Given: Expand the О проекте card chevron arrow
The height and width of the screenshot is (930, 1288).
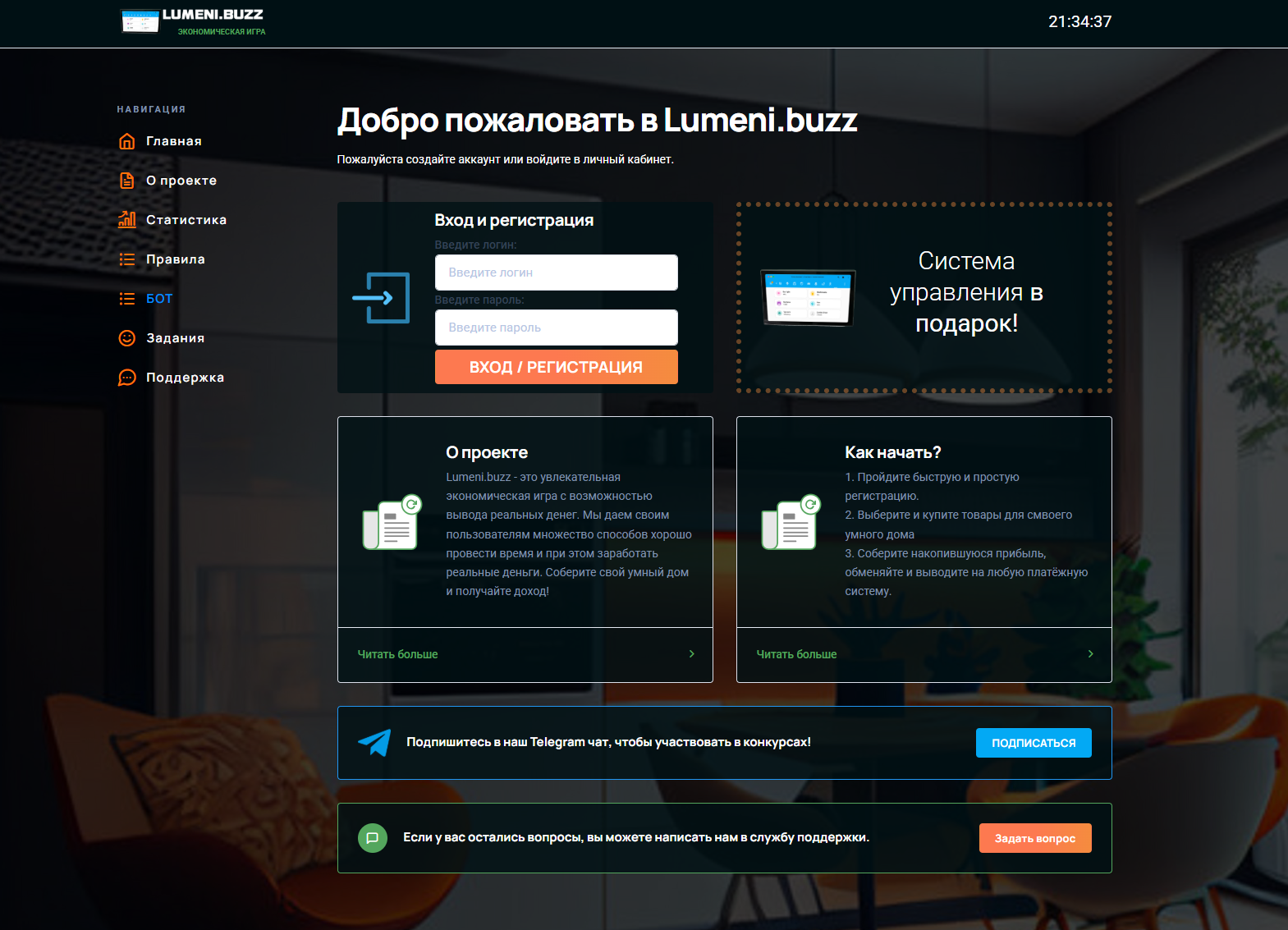Looking at the screenshot, I should pyautogui.click(x=691, y=654).
